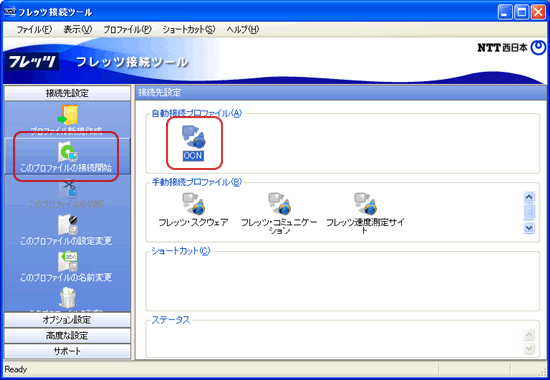
Task: Click the フレッツ・スクウェア label text
Action: coord(193,222)
